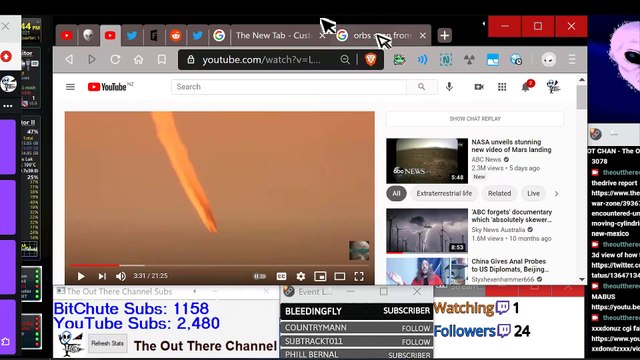
Task: Click Refresh Stats button in Subs window
Action: (107, 343)
